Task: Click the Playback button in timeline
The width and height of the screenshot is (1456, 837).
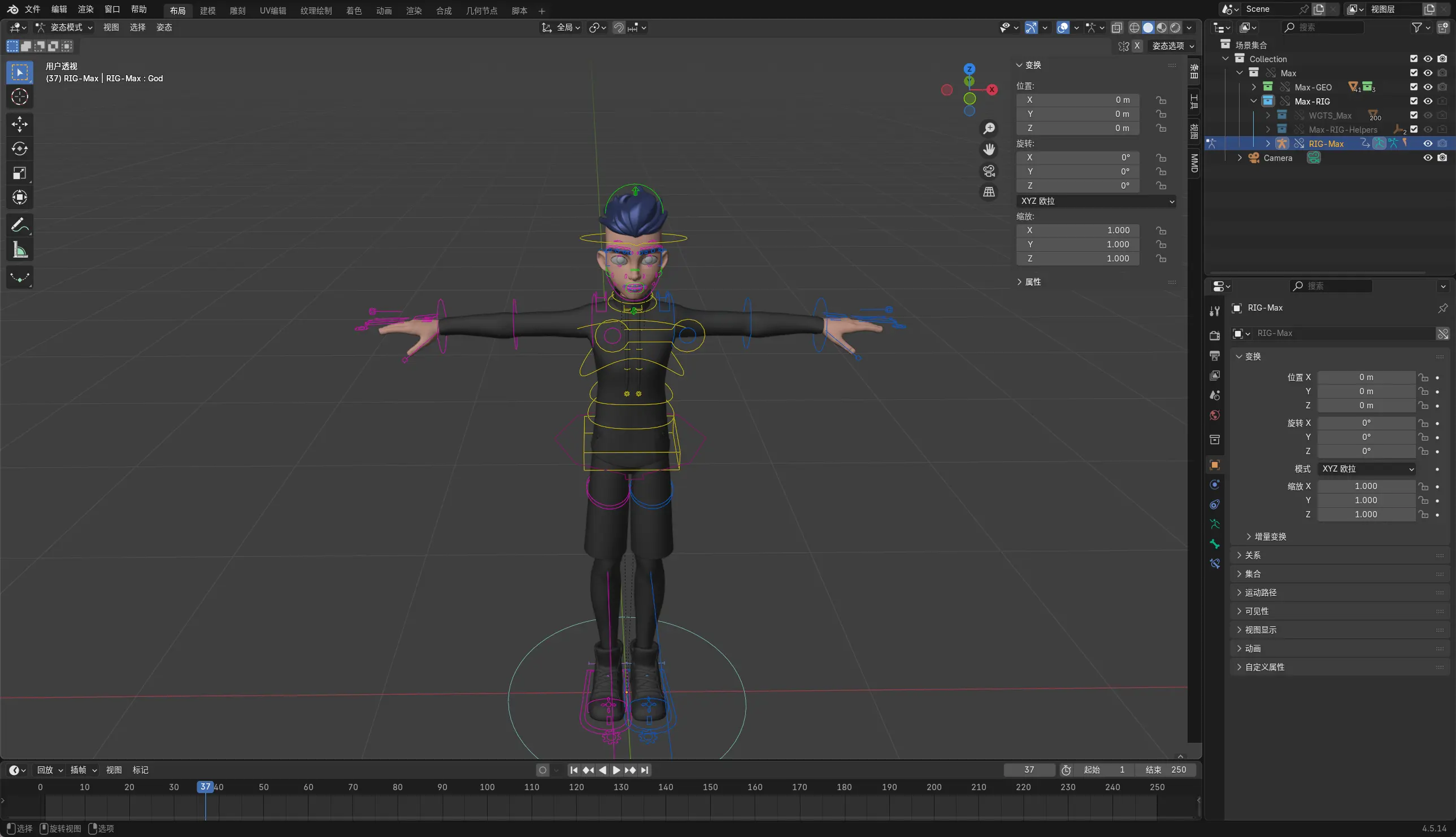Action: click(x=50, y=770)
